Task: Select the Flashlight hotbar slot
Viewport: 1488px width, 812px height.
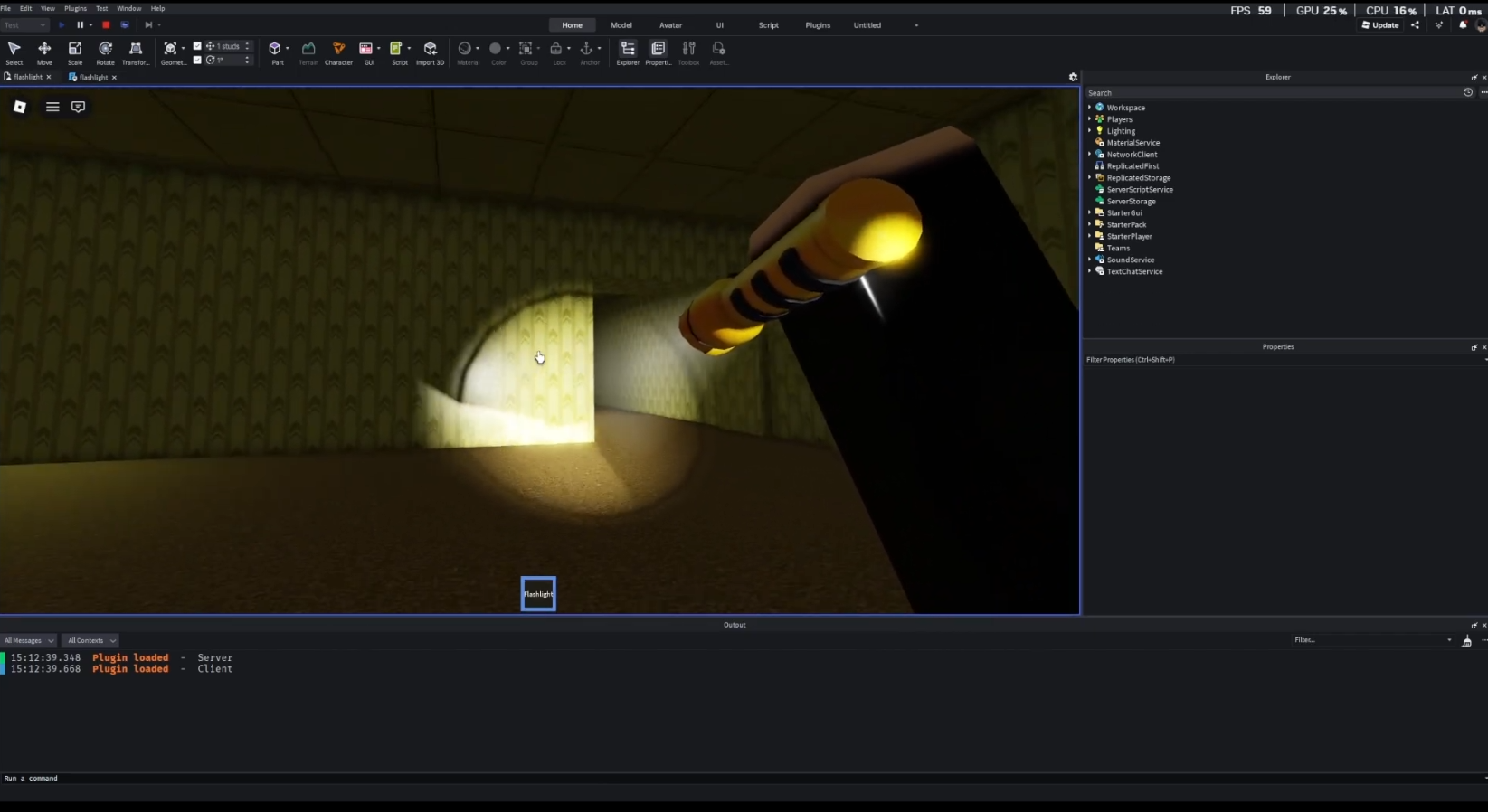Action: pyautogui.click(x=538, y=594)
